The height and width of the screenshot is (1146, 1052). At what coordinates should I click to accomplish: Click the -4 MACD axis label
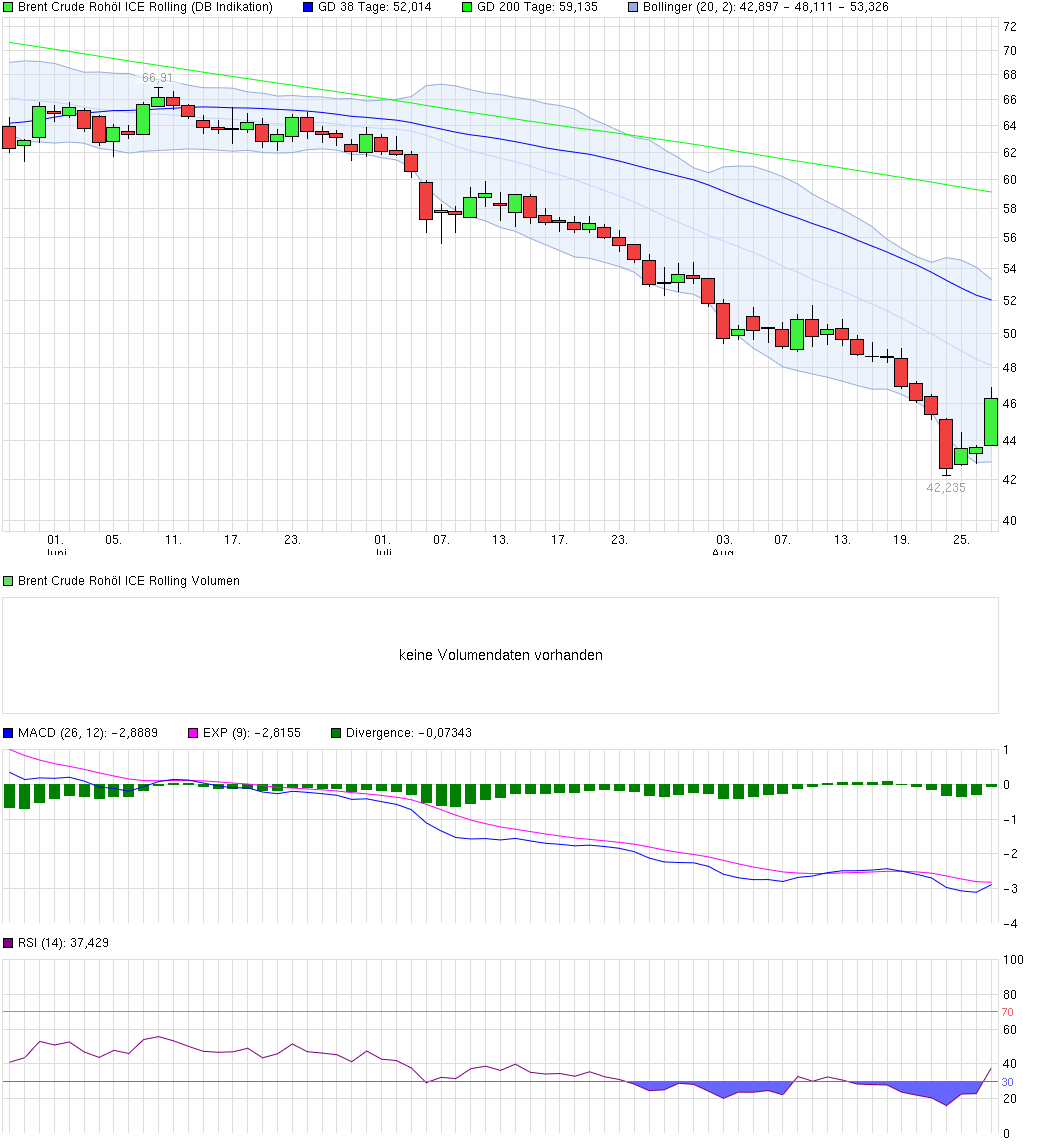click(1009, 924)
